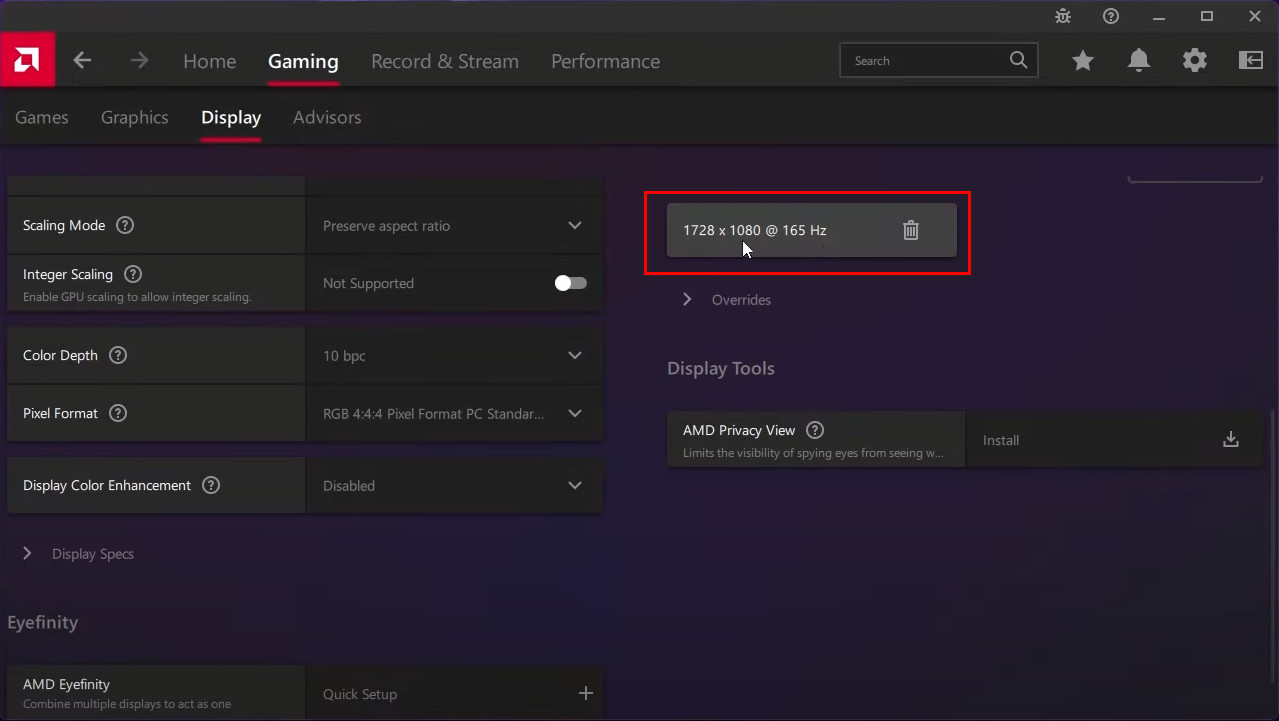This screenshot has width=1279, height=721.
Task: Click the 'Not Supported' text
Action: click(x=368, y=283)
